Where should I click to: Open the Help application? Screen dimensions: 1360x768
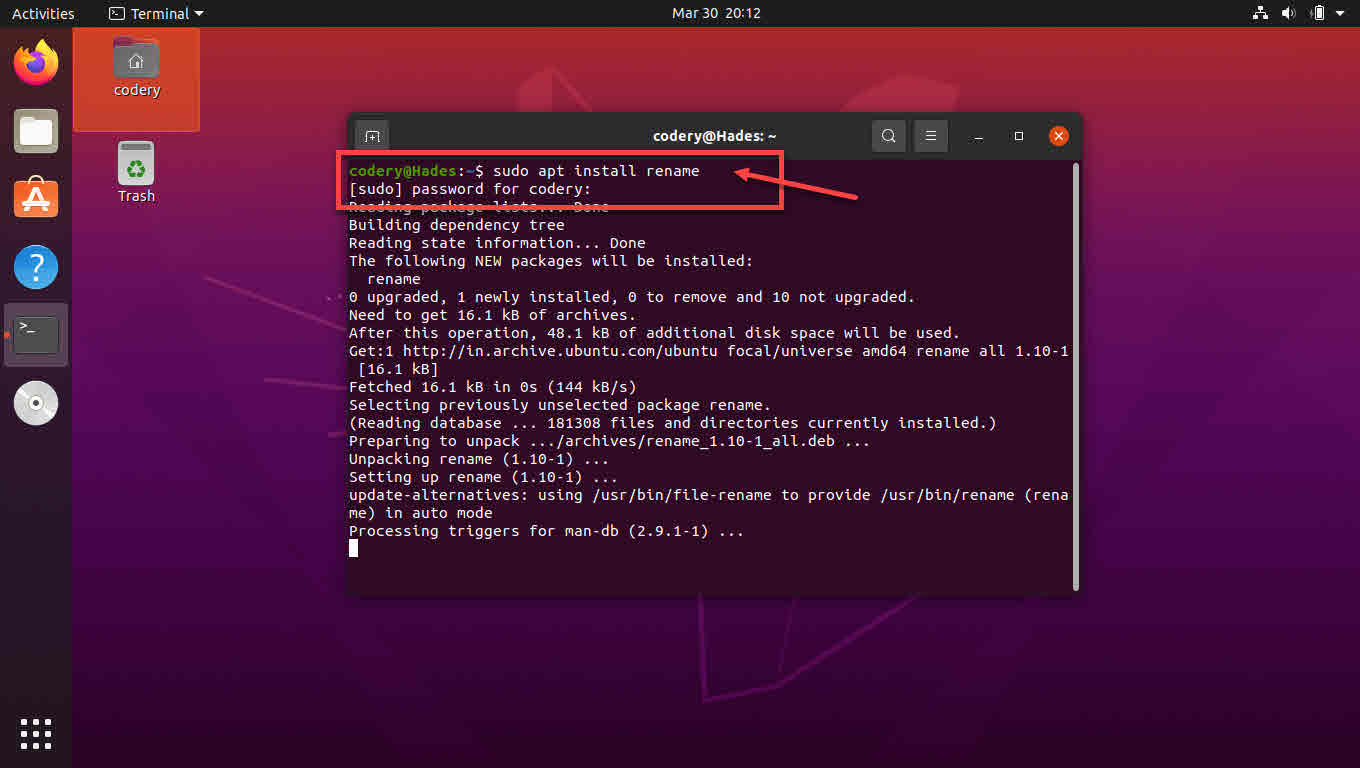click(x=35, y=267)
